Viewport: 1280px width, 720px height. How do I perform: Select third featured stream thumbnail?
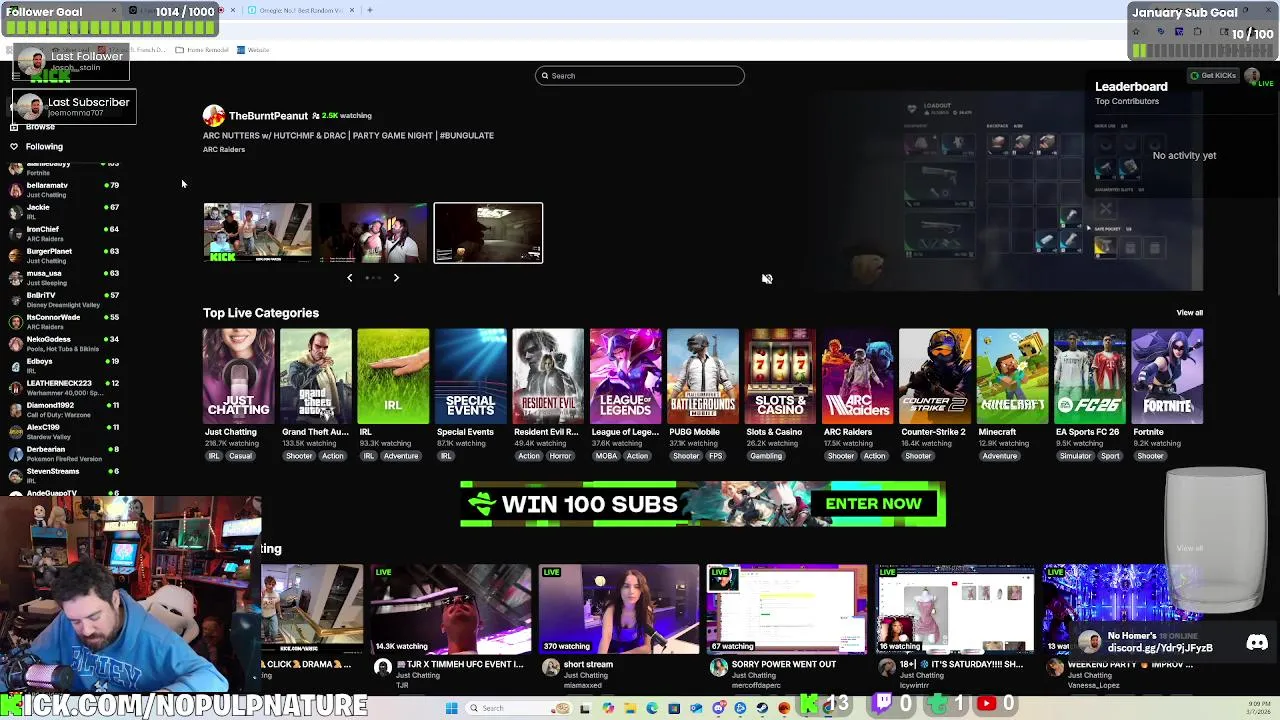488,233
